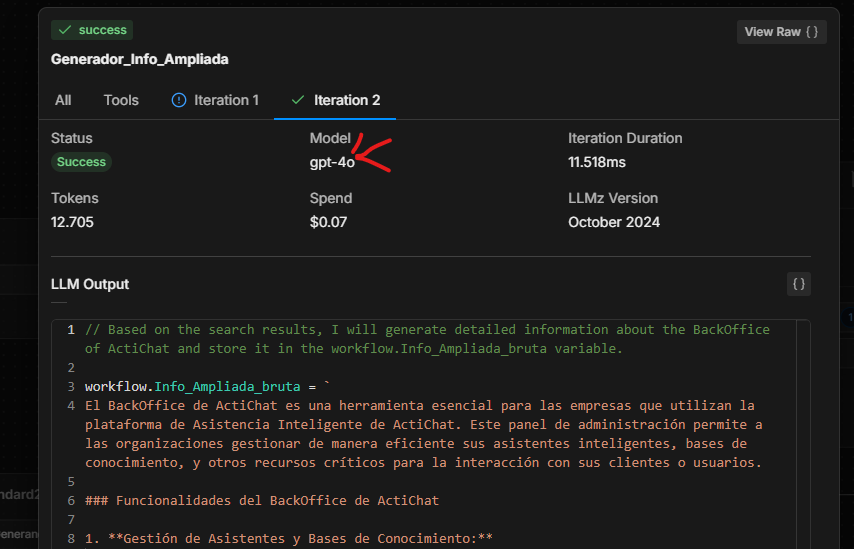The width and height of the screenshot is (854, 549).
Task: Click the checkmark icon in the top success badge
Action: 65,30
